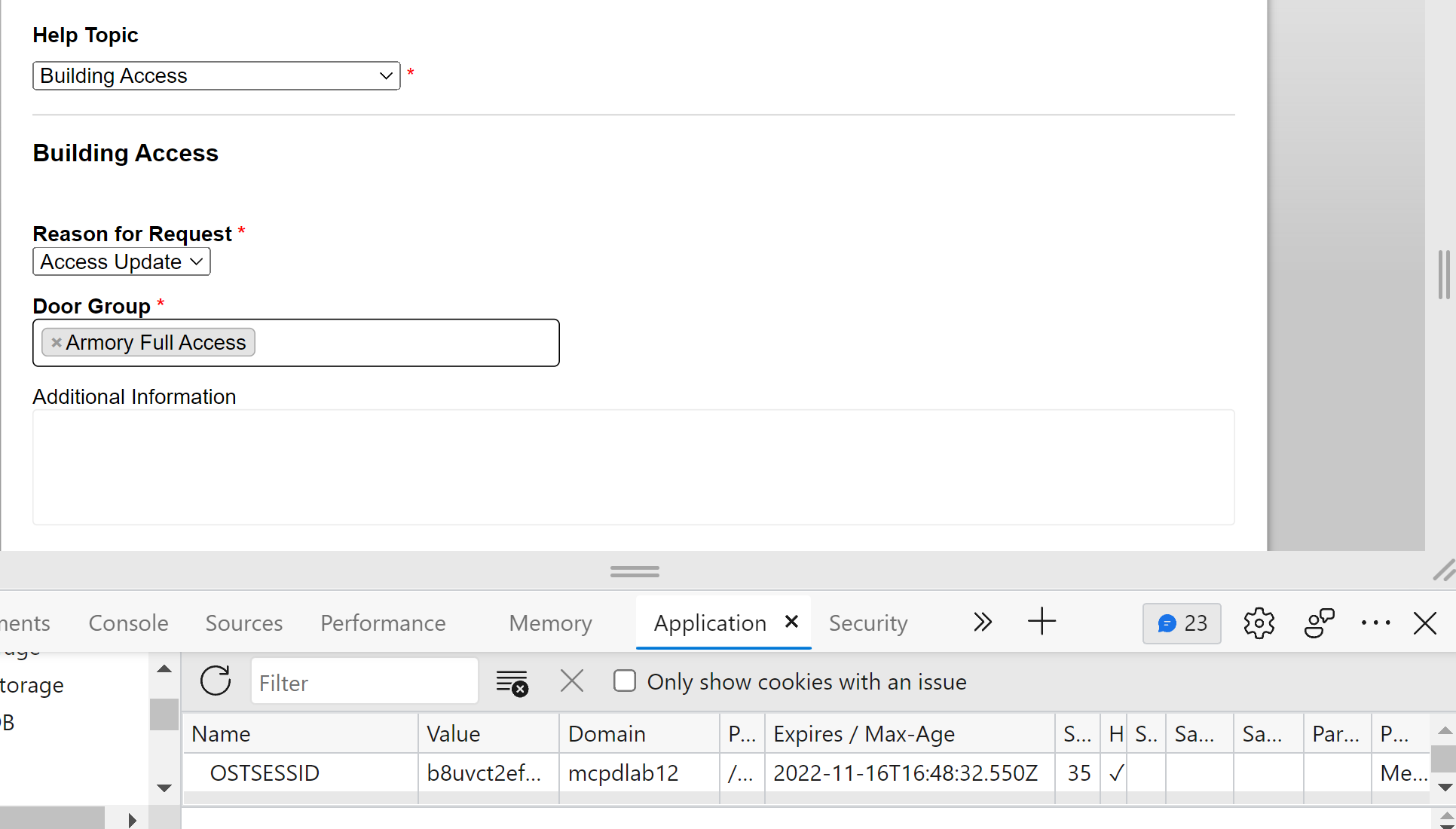This screenshot has width=1456, height=829.
Task: Grab the DevTools panel resize handle
Action: pyautogui.click(x=635, y=572)
